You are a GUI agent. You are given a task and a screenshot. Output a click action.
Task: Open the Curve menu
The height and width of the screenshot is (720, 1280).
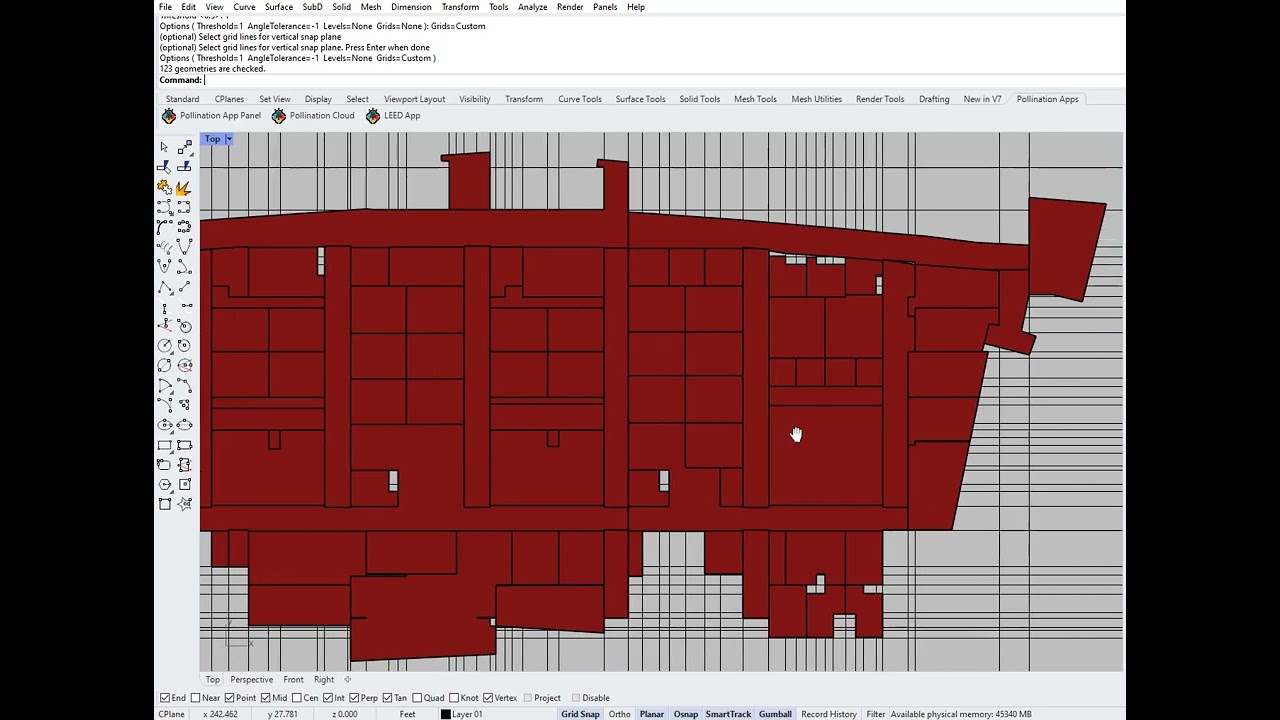point(244,7)
